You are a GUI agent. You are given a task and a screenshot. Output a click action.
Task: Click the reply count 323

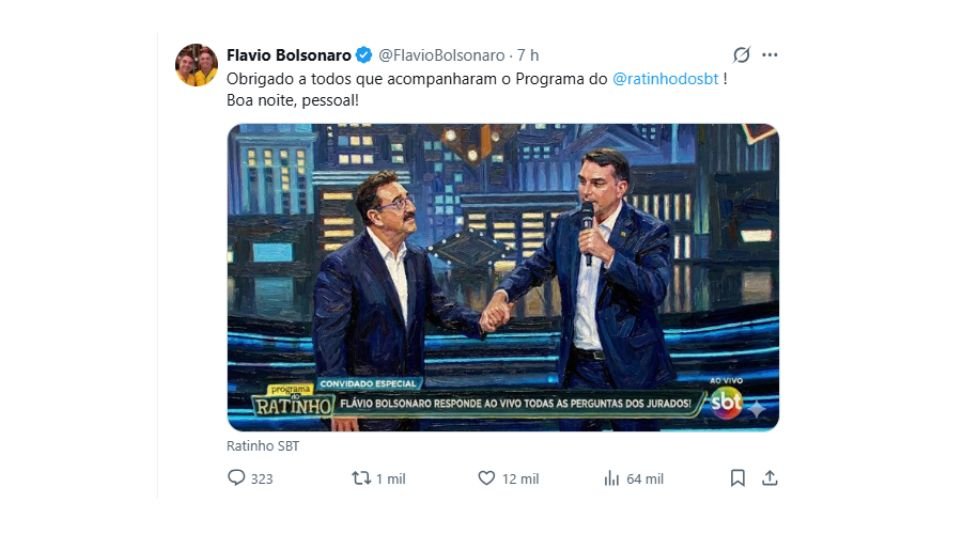coord(262,479)
